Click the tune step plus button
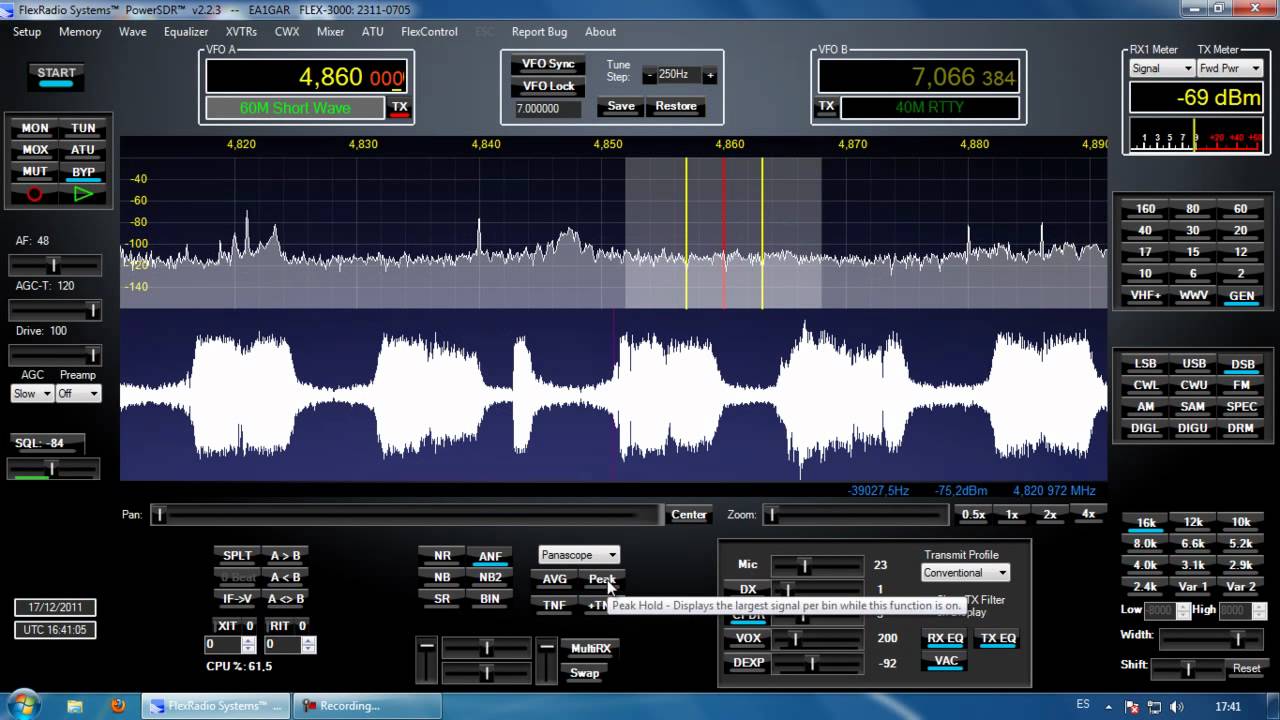The width and height of the screenshot is (1280, 720). (710, 75)
